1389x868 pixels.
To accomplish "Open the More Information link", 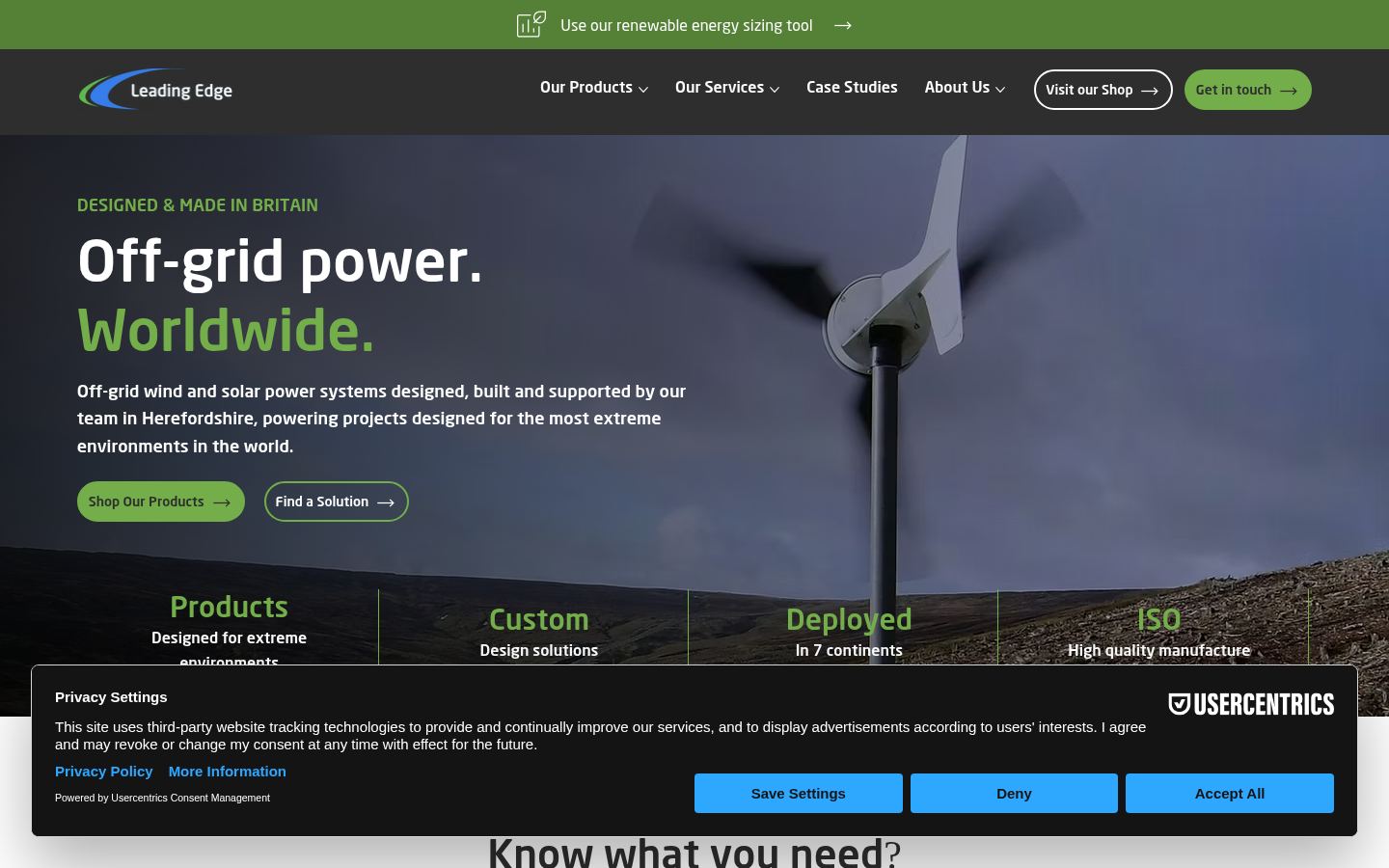I will pyautogui.click(x=228, y=772).
